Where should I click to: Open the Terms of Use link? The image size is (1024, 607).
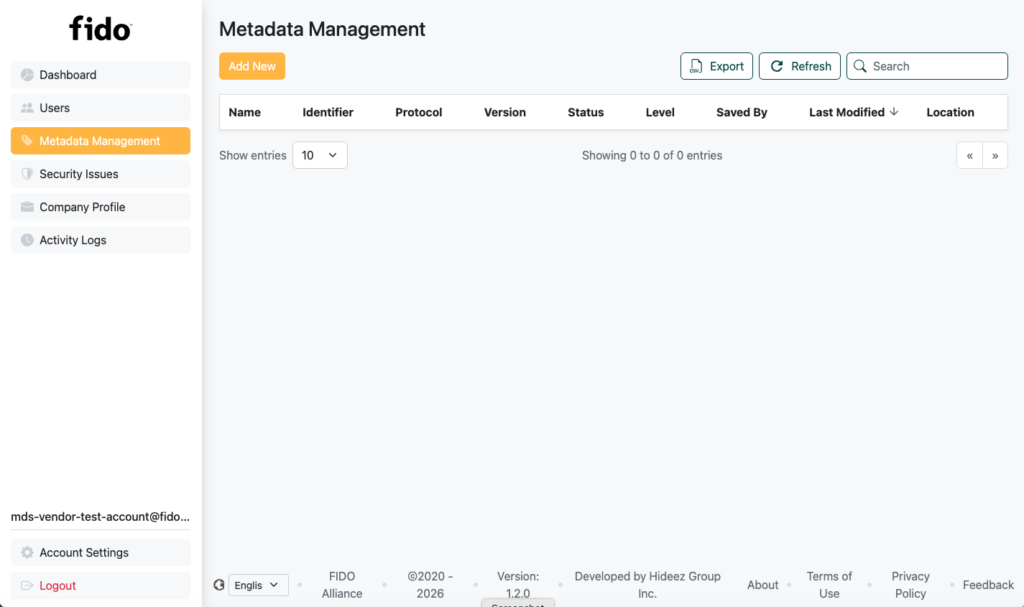[829, 585]
